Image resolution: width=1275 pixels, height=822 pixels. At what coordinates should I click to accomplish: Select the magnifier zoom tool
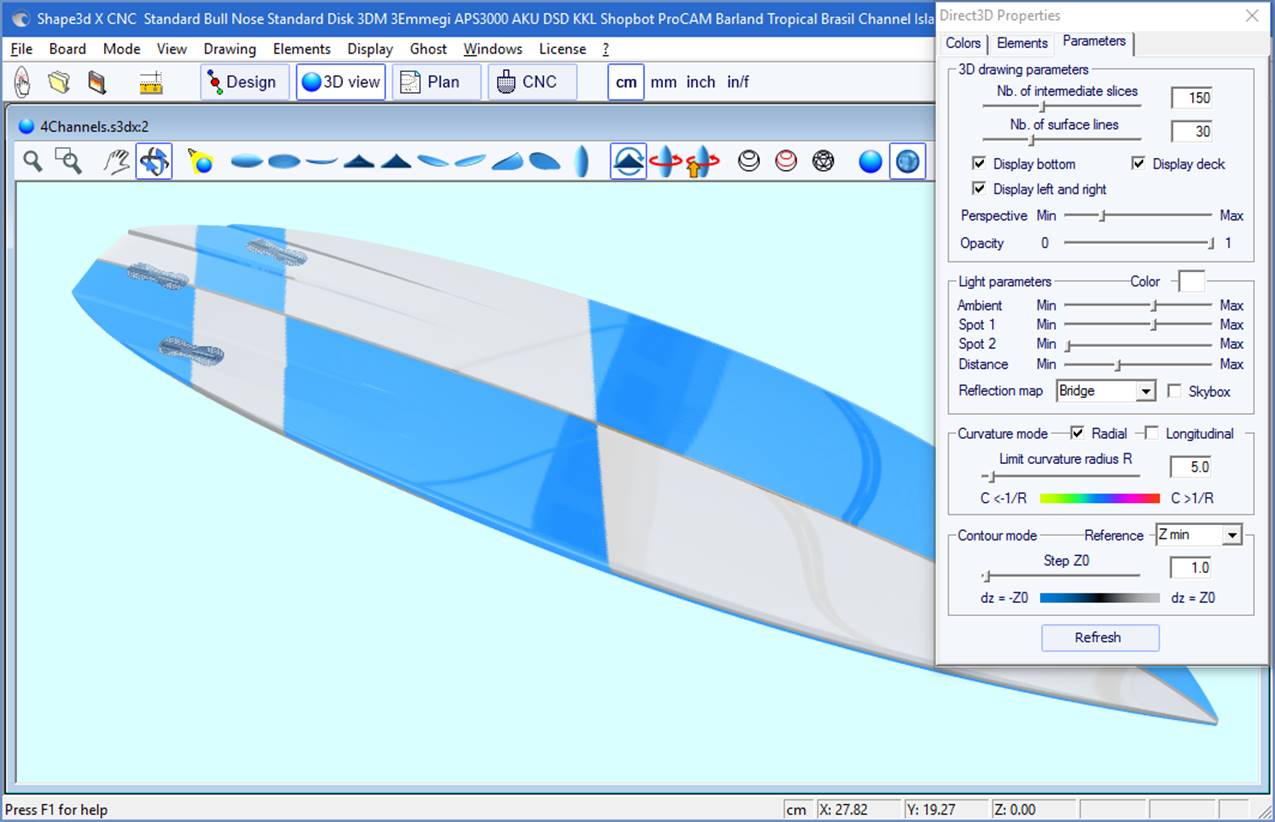click(33, 161)
